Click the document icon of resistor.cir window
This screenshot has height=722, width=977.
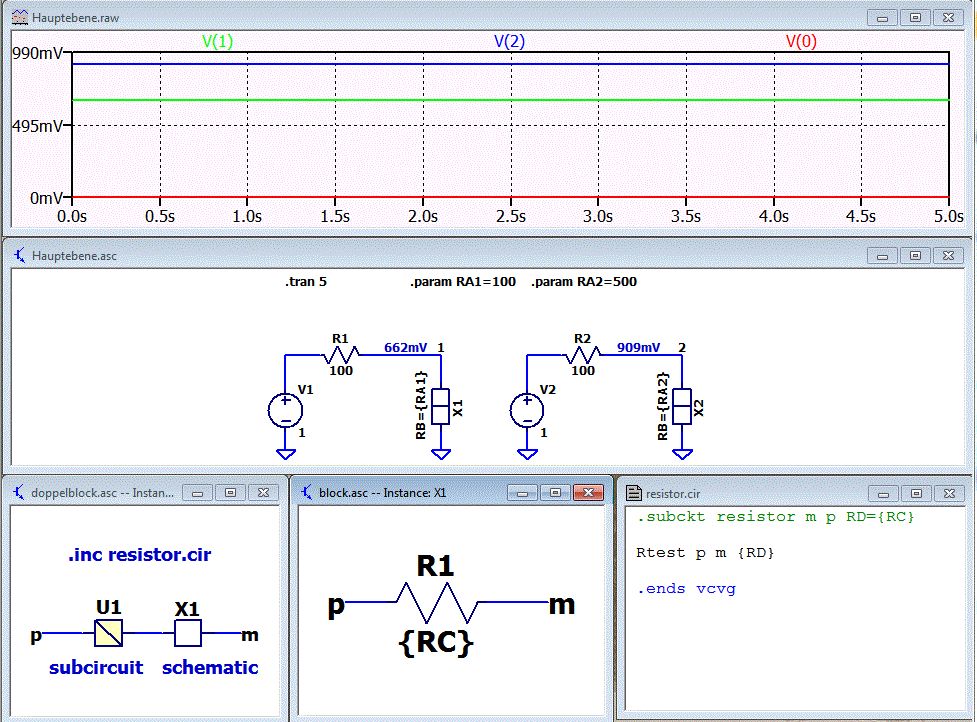(x=634, y=493)
